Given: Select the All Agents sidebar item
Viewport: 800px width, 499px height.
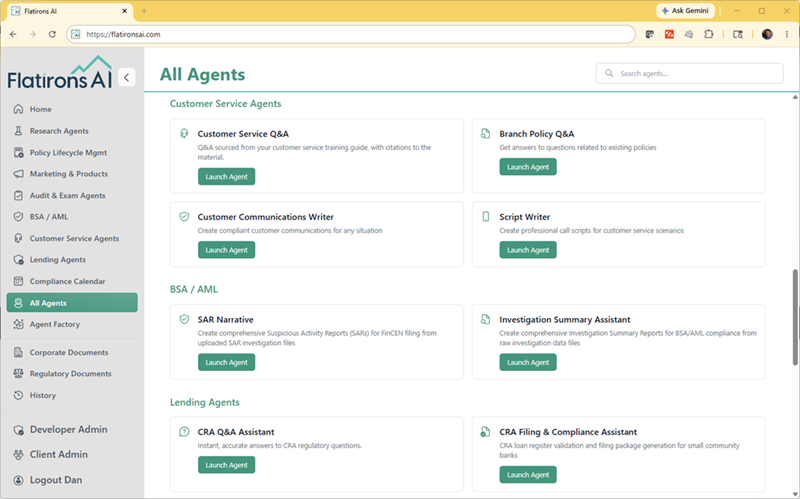Looking at the screenshot, I should point(72,303).
